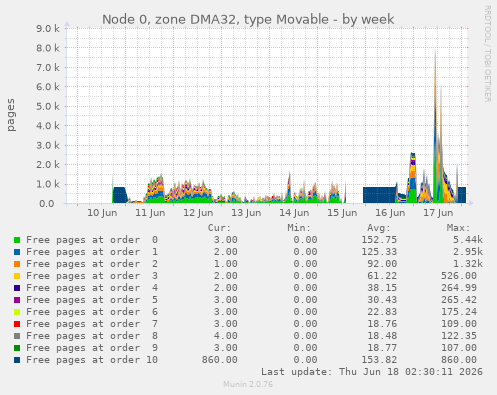
Task: Click the orange order 2 legend swatch
Action: click(17, 264)
